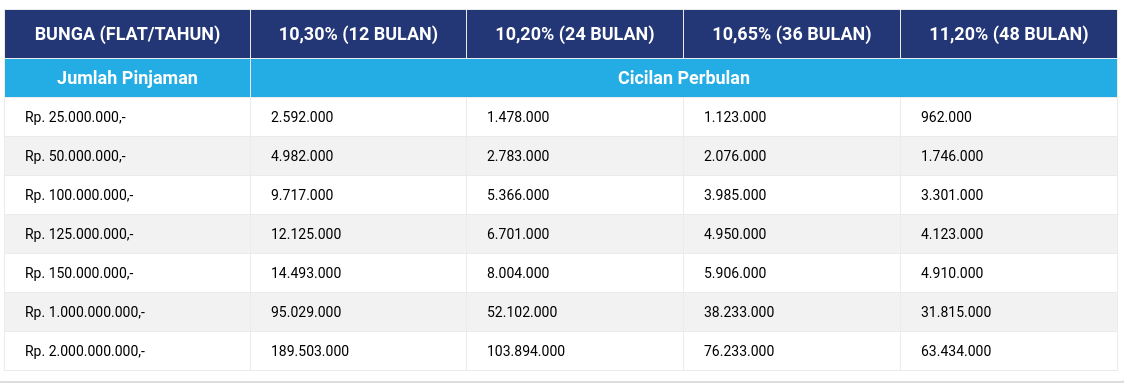The height and width of the screenshot is (383, 1124).
Task: Select the 10,30% (12 BULAN) column header
Action: tap(358, 34)
